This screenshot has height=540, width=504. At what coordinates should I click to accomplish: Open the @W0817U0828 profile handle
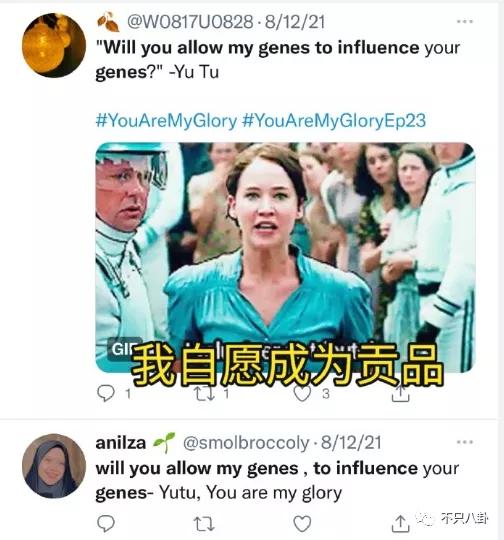coord(190,22)
